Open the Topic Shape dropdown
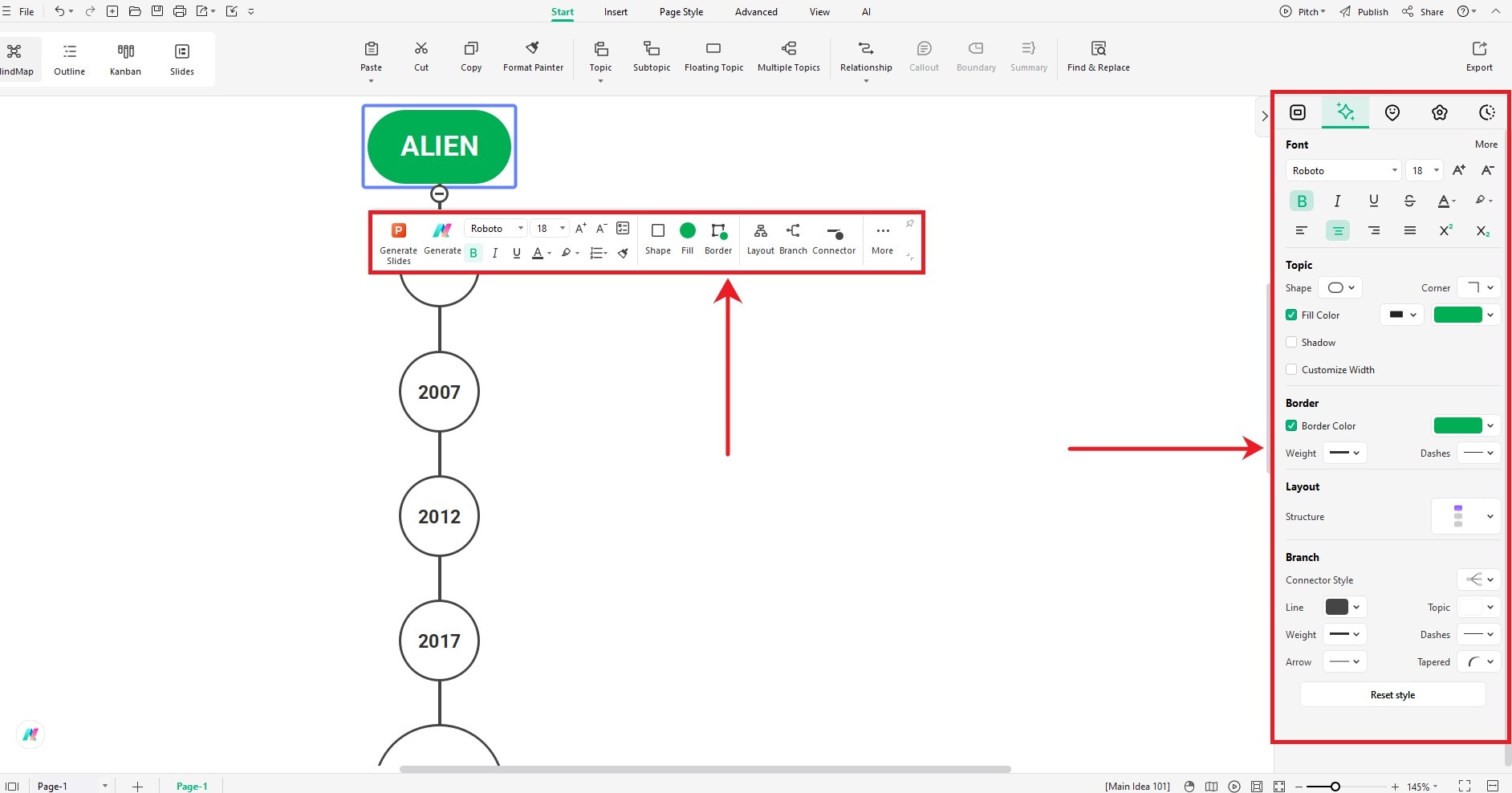The height and width of the screenshot is (793, 1512). pos(1340,287)
